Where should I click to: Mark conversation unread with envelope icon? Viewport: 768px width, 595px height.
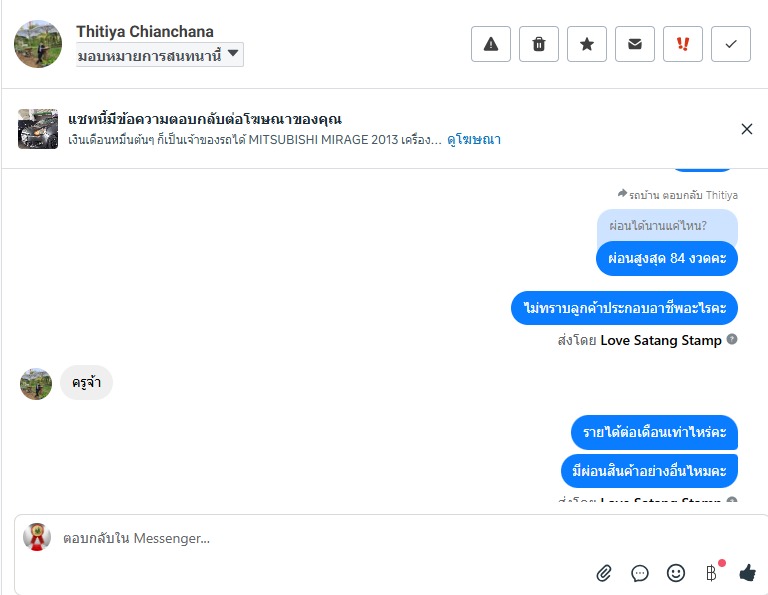tap(635, 44)
